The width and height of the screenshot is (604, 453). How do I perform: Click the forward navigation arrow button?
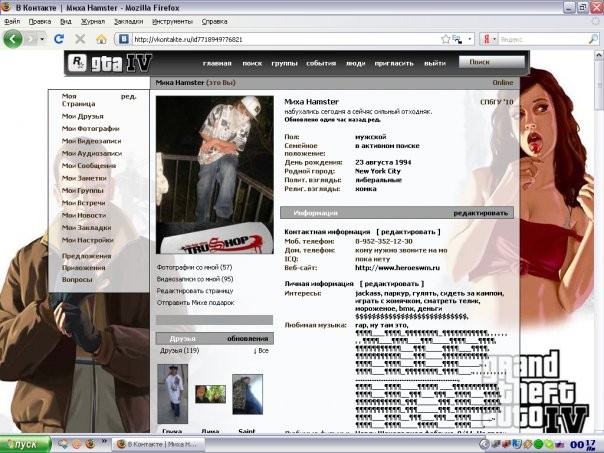click(32, 39)
